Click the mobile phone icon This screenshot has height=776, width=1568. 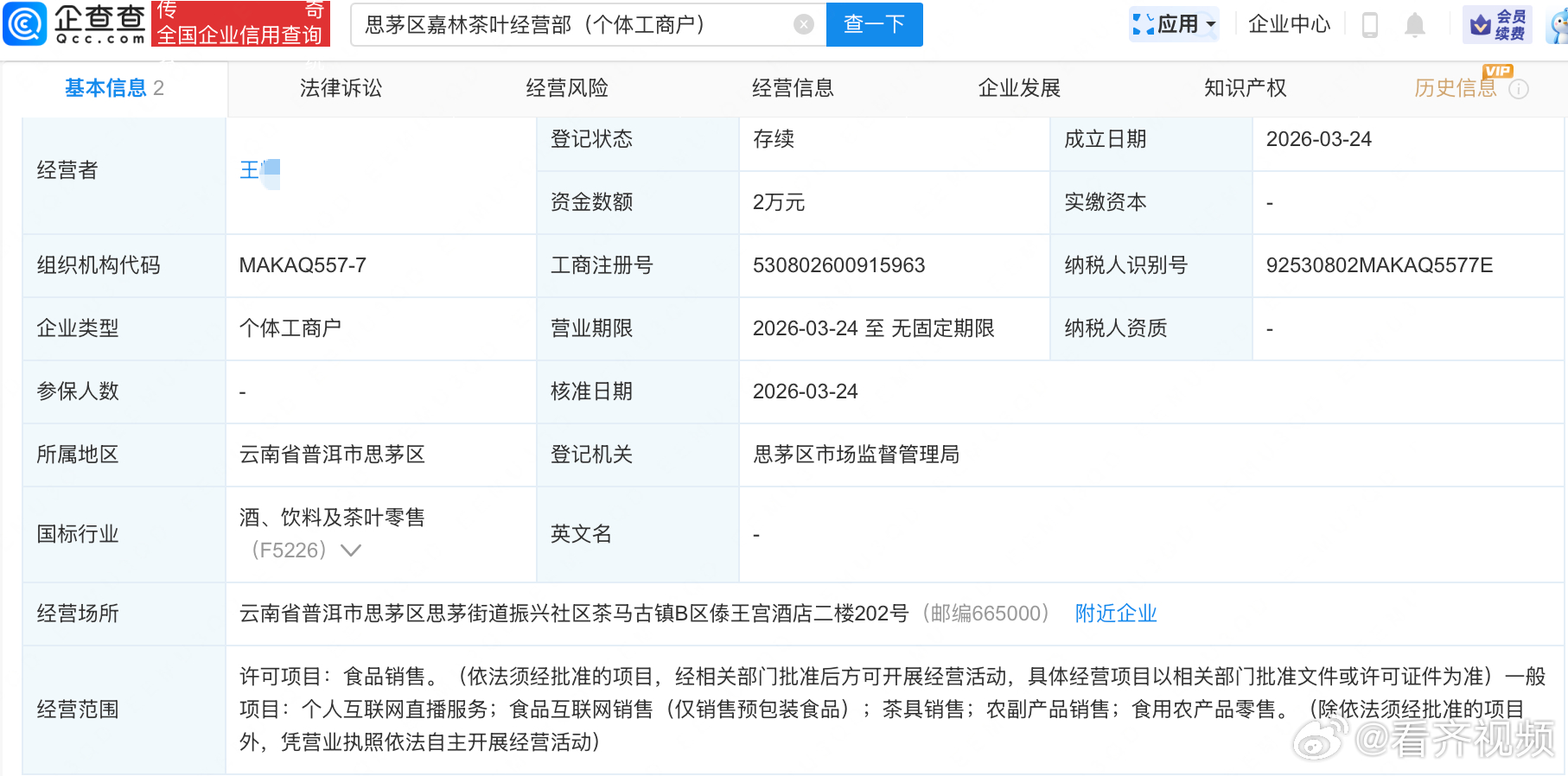(x=1369, y=24)
